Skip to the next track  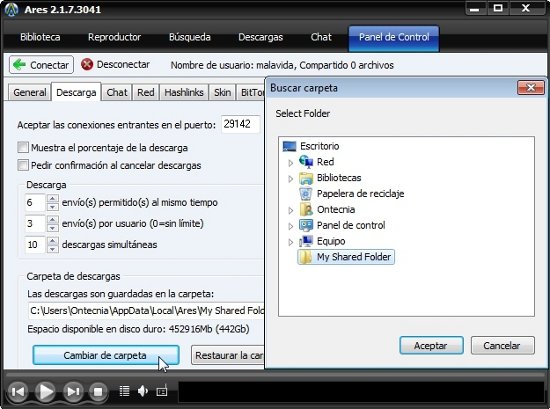(73, 391)
